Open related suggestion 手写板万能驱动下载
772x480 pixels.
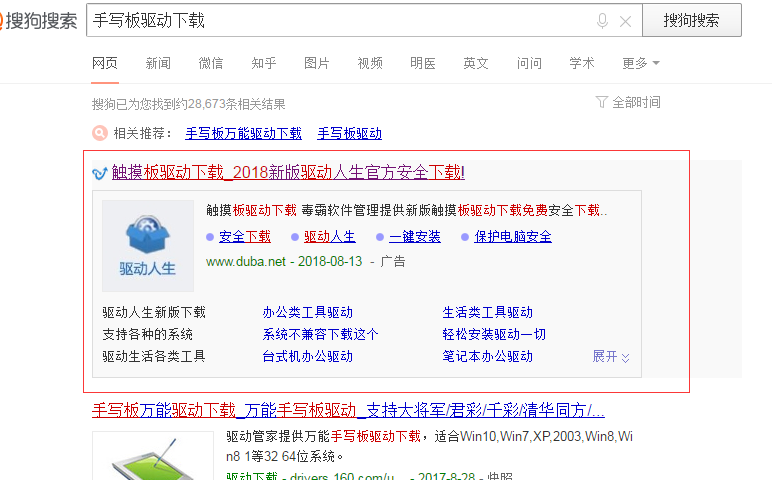point(243,133)
